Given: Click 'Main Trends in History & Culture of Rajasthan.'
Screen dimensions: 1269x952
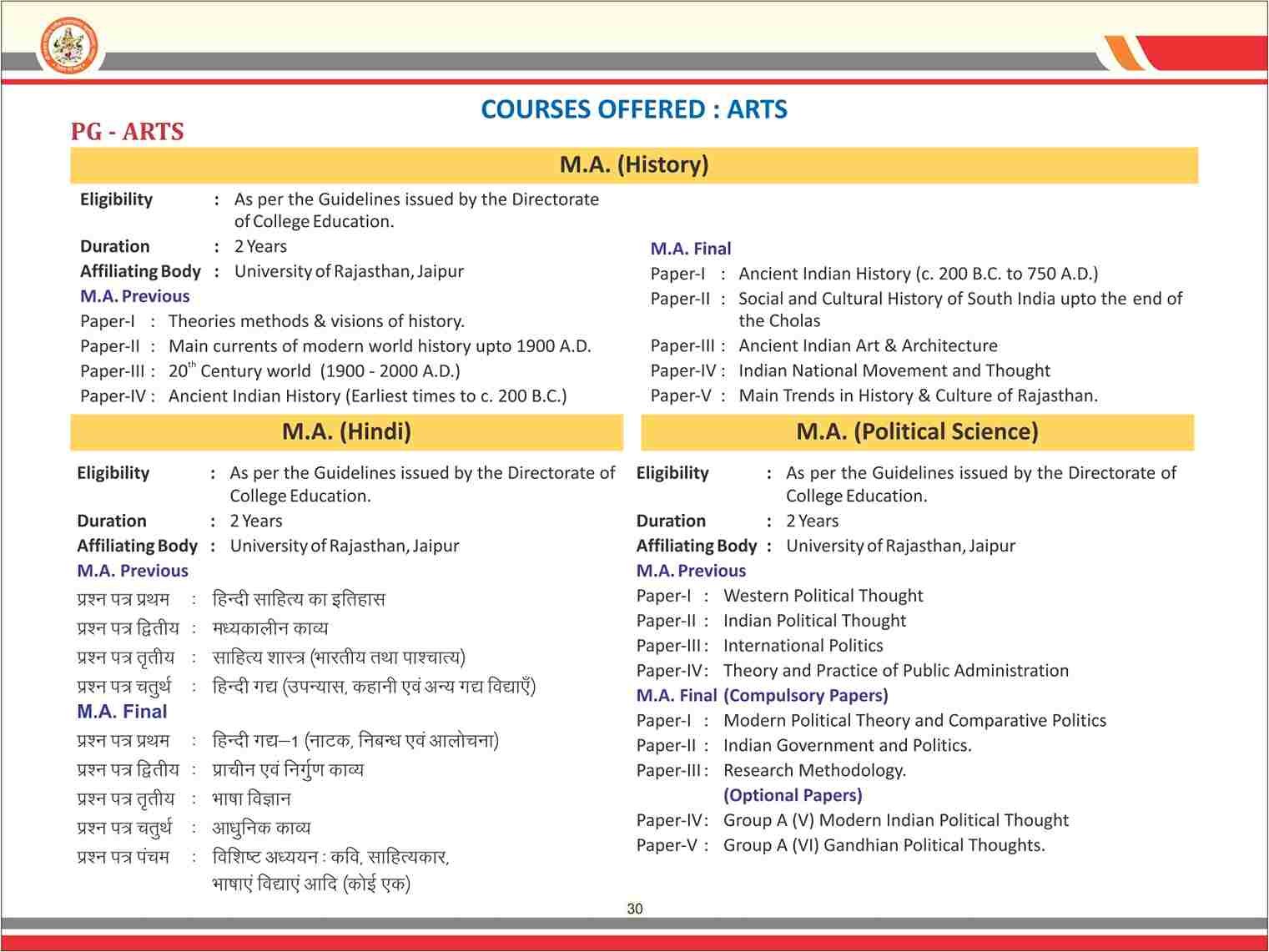Looking at the screenshot, I should click(x=919, y=395).
